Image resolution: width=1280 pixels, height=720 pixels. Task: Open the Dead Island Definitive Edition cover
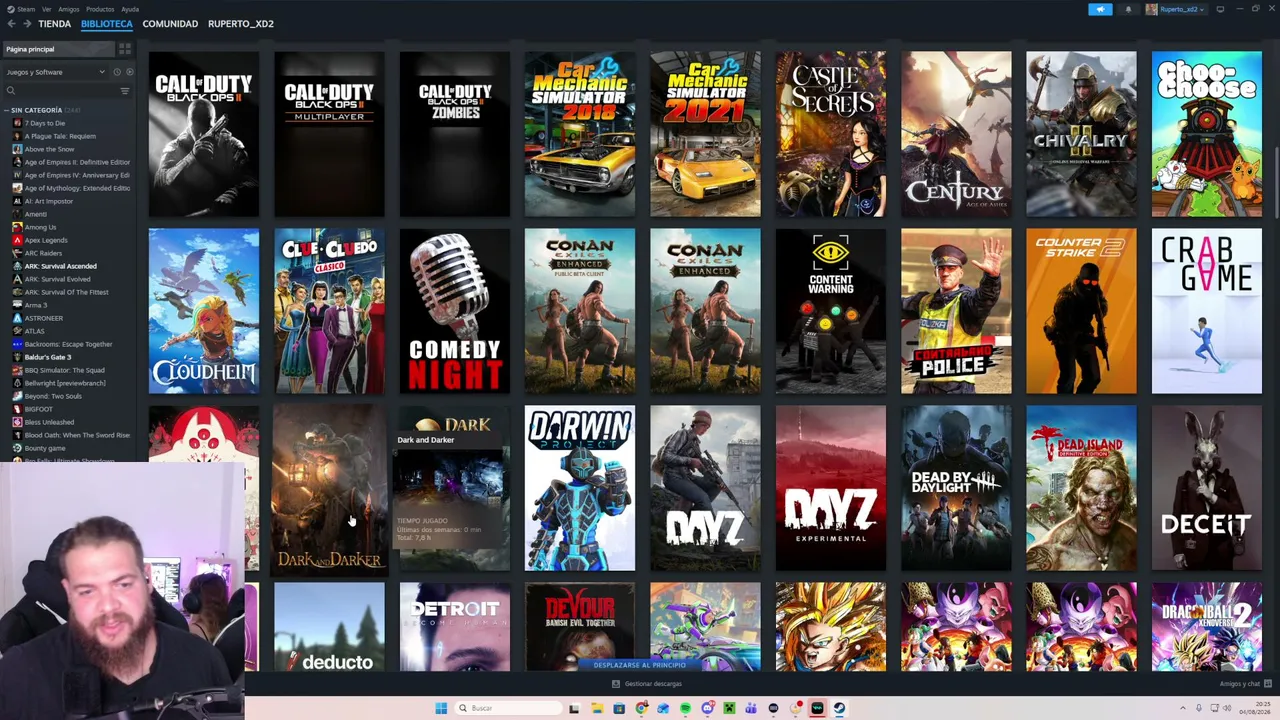click(x=1081, y=488)
